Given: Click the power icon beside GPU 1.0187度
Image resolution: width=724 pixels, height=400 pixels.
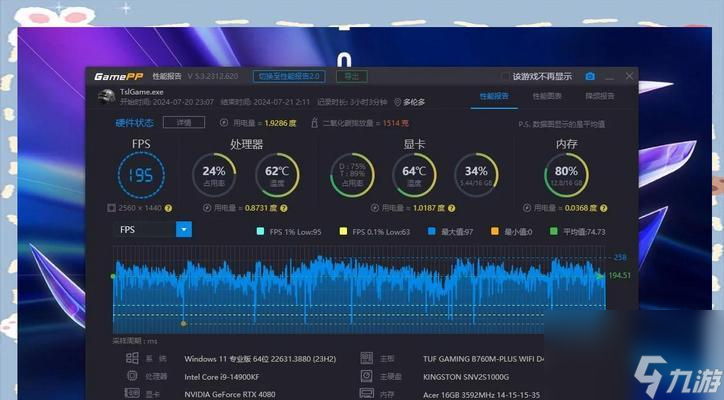Looking at the screenshot, I should coord(375,208).
